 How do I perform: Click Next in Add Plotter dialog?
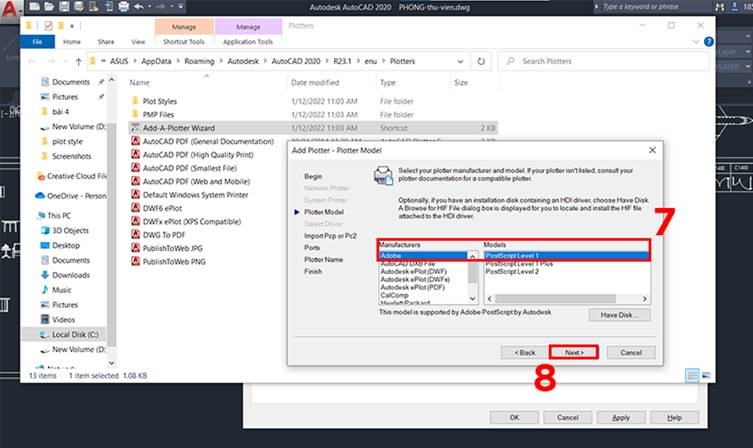pyautogui.click(x=574, y=352)
